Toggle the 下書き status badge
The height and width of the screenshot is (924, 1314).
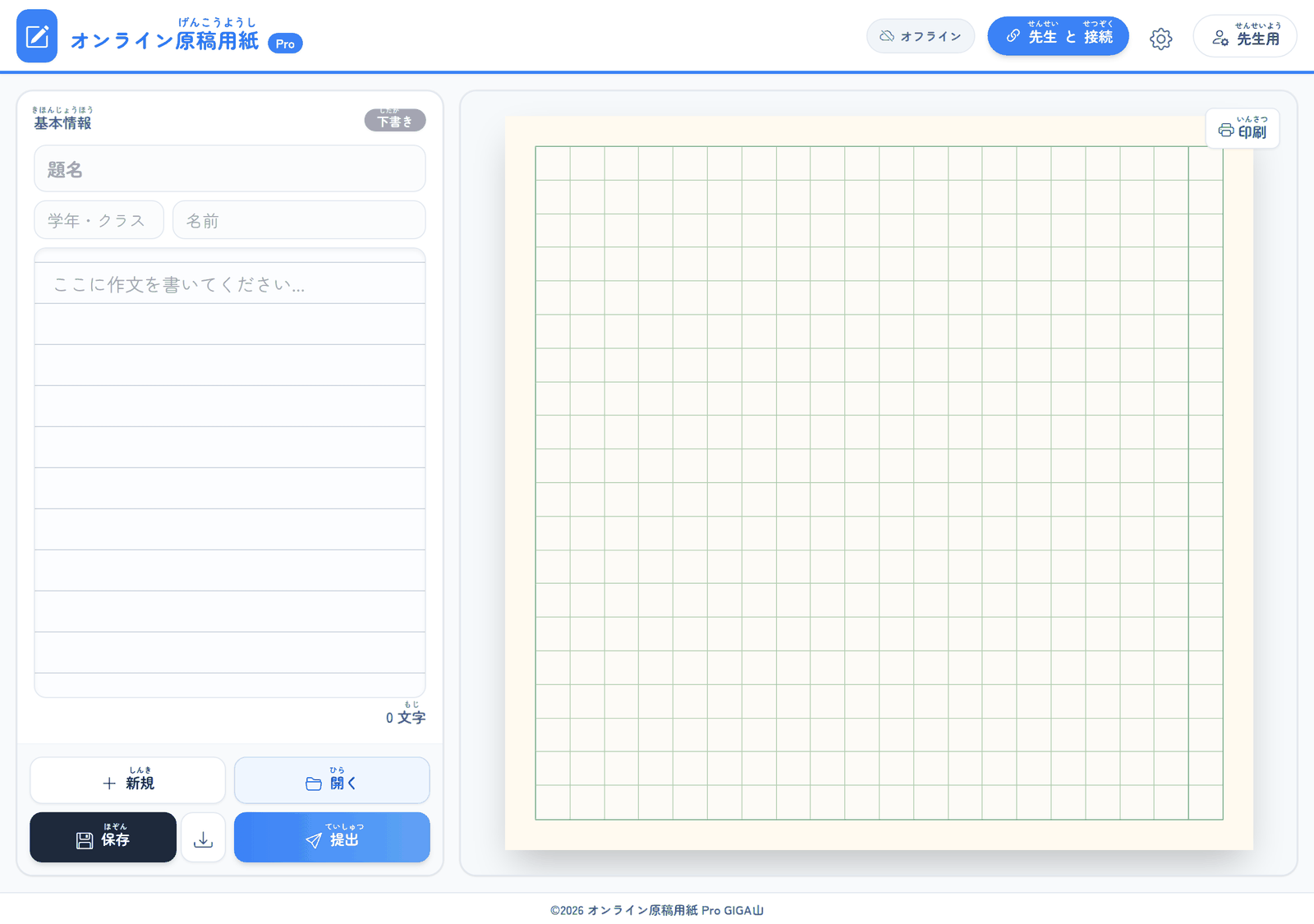coord(395,120)
